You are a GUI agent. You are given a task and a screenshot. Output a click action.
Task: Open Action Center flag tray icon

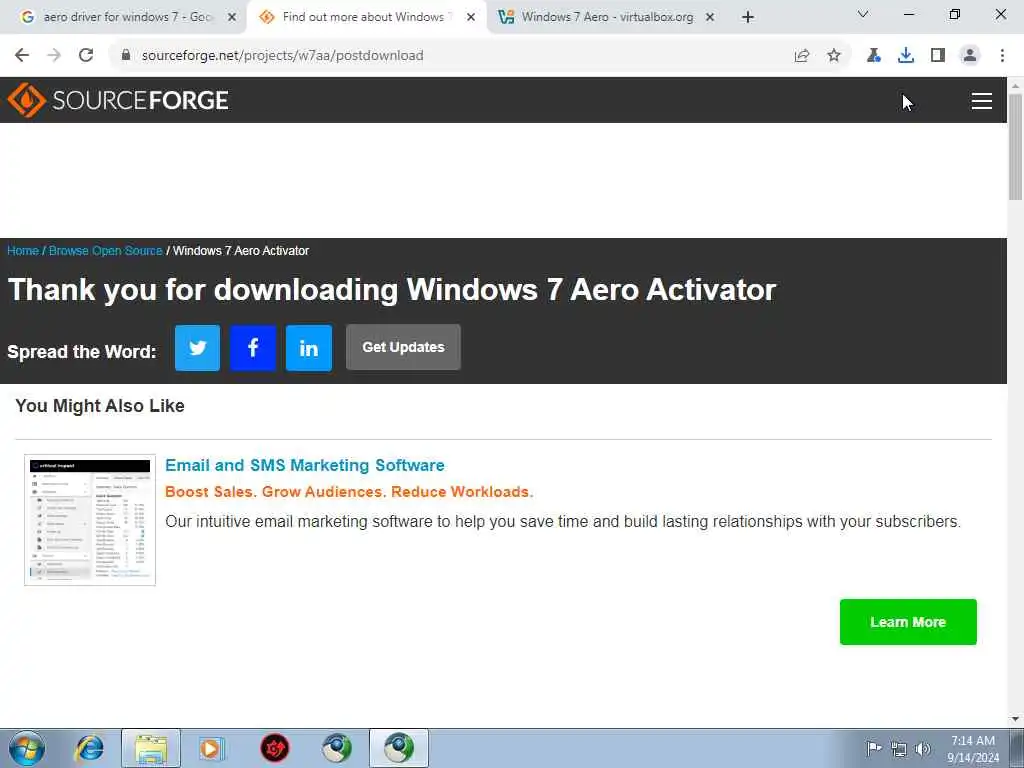tap(874, 748)
